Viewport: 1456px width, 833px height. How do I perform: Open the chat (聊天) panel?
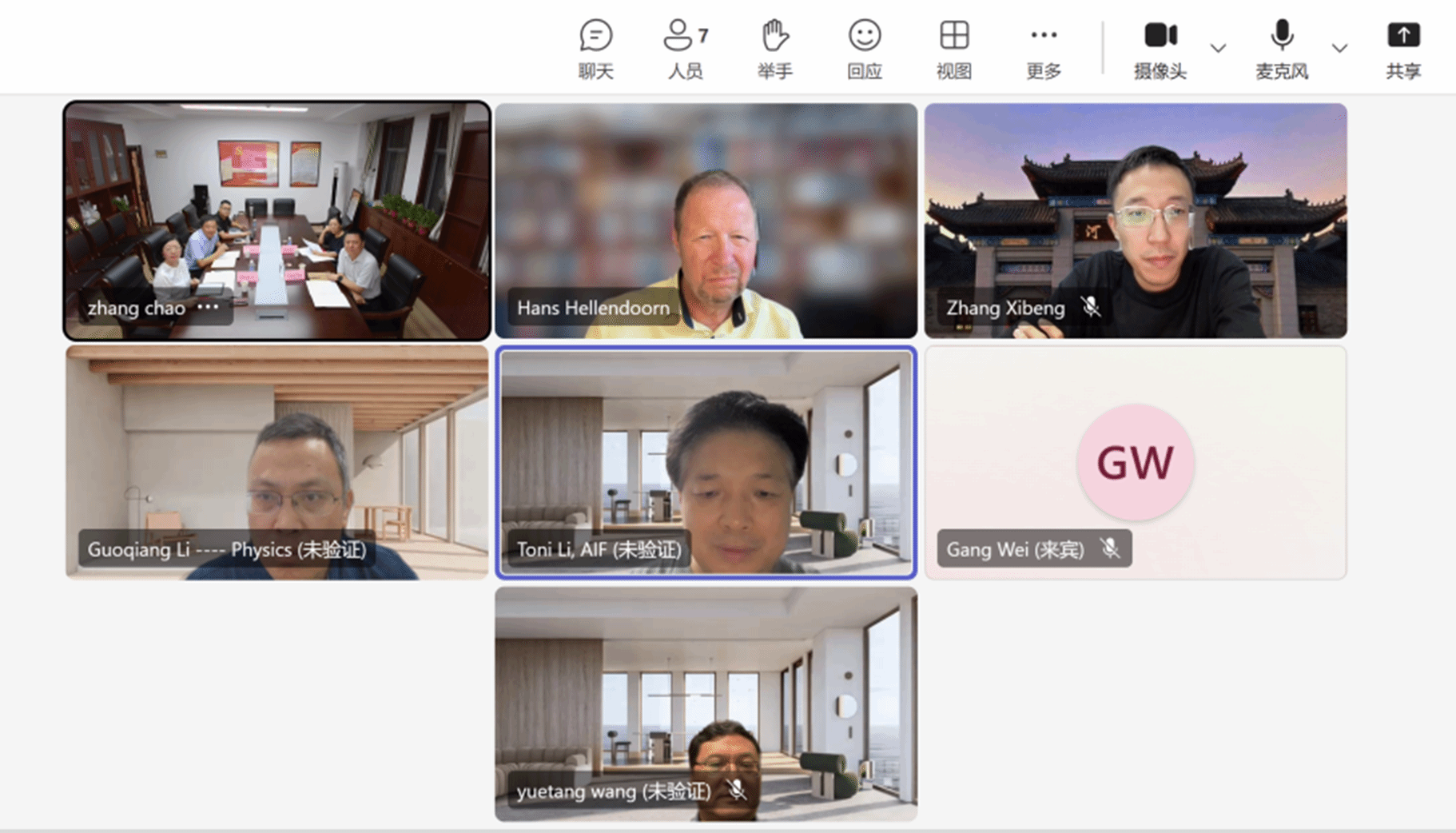click(595, 48)
